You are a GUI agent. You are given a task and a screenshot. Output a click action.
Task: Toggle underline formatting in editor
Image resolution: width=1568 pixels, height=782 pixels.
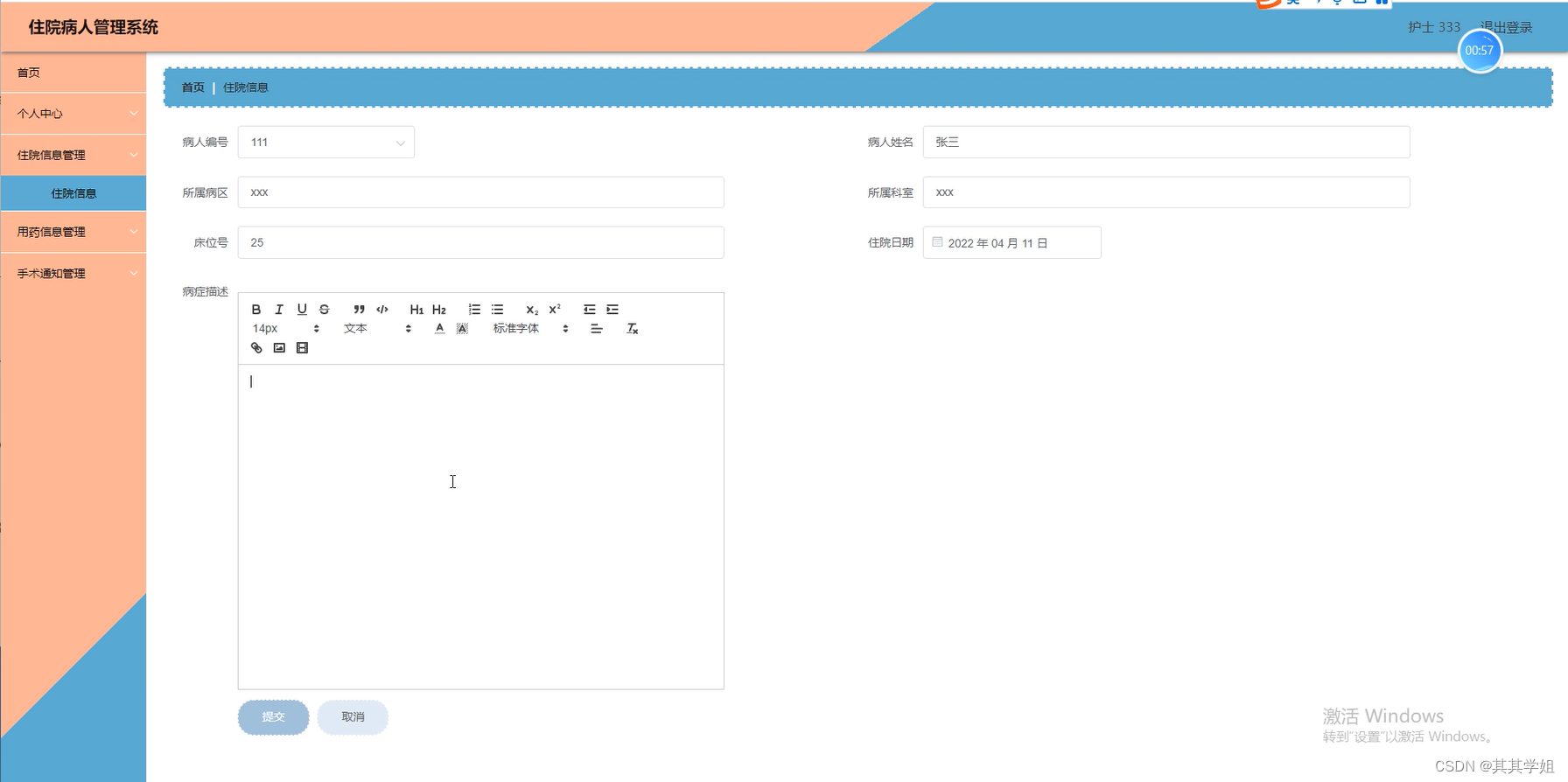(x=302, y=310)
